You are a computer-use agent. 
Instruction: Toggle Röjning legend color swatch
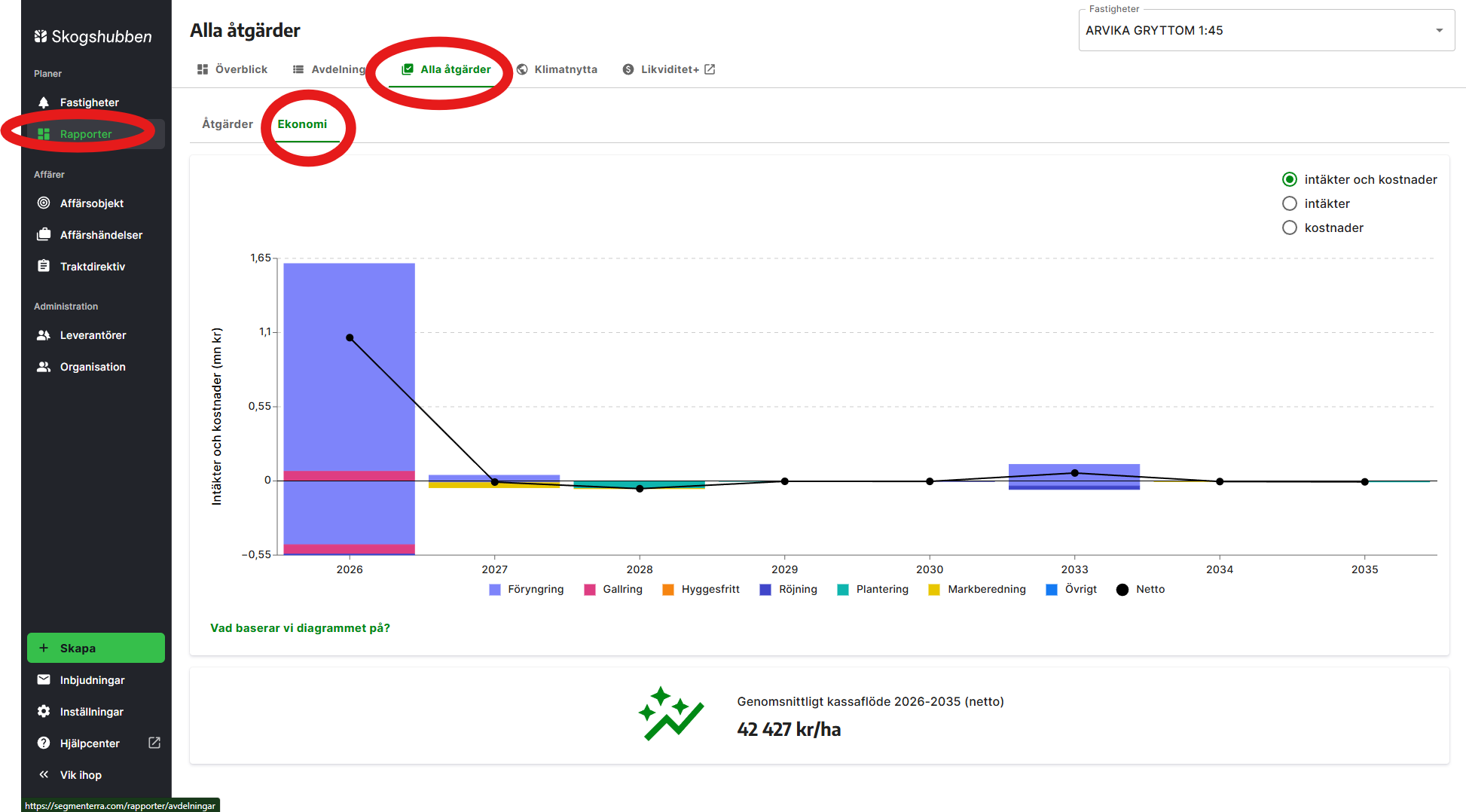tap(765, 590)
